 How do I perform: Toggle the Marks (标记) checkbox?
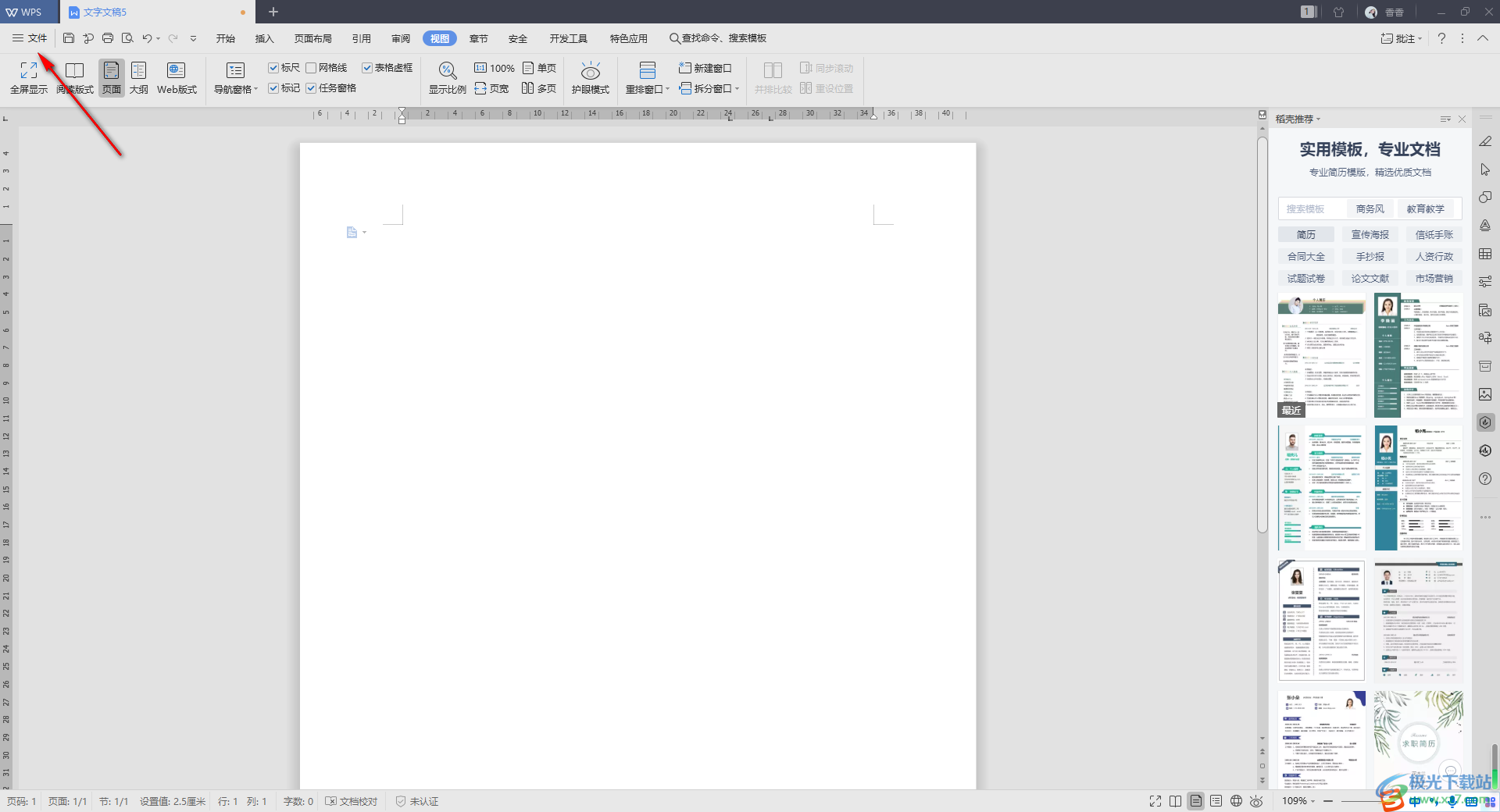273,88
